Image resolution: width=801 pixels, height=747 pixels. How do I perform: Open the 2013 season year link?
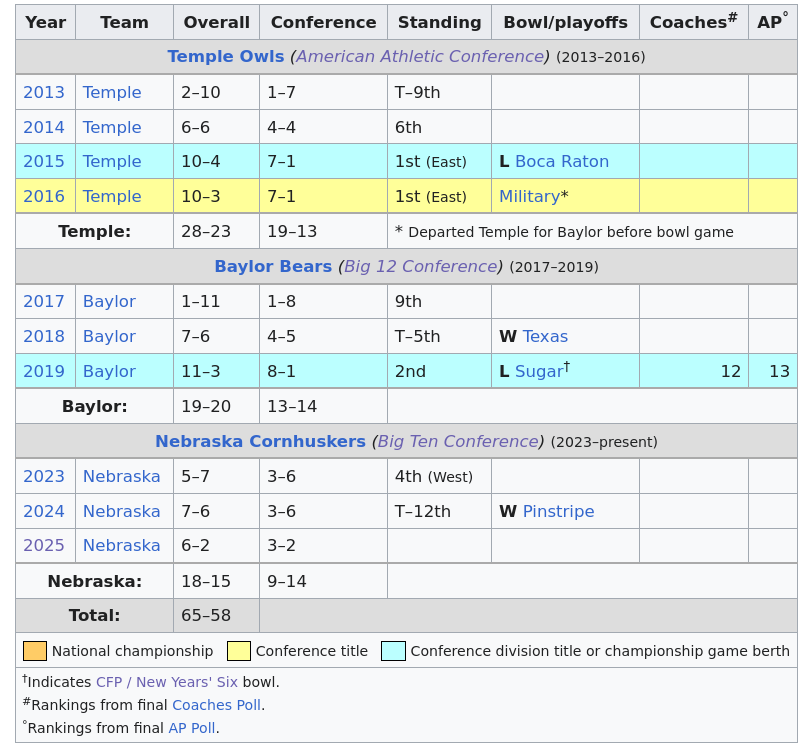coord(44,93)
